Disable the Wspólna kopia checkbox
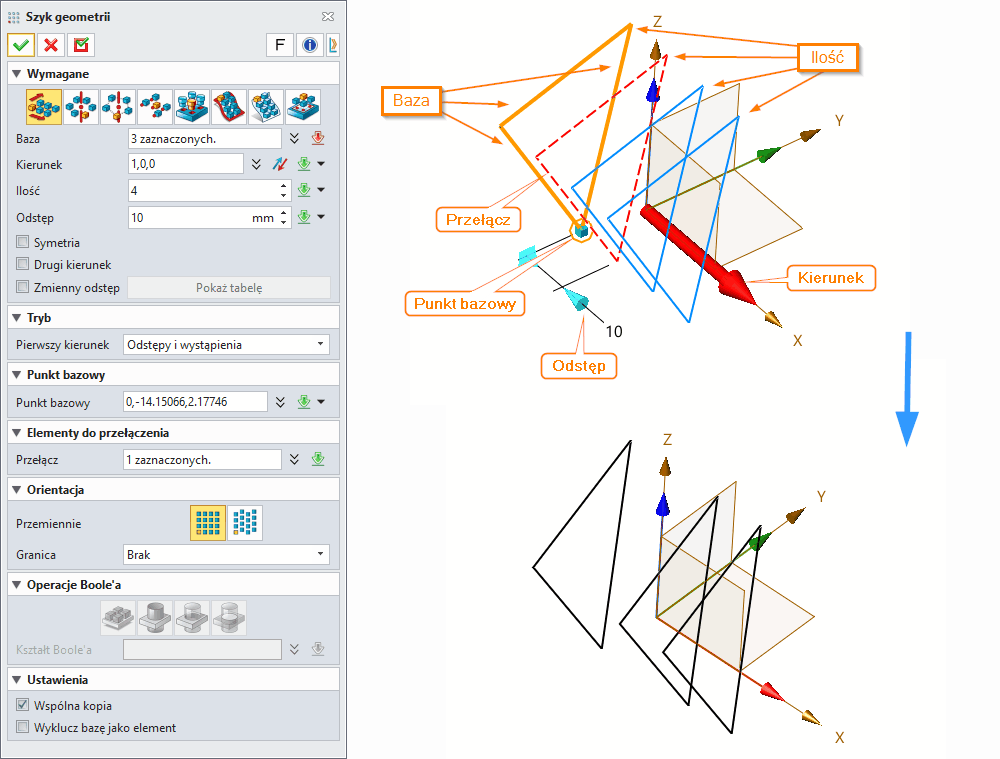The height and width of the screenshot is (759, 1000). [x=21, y=704]
